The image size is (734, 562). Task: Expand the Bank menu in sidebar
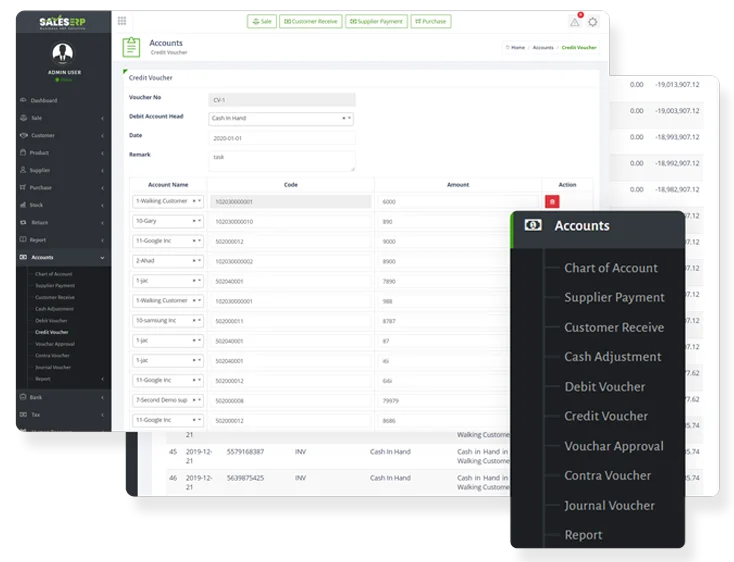coord(61,397)
